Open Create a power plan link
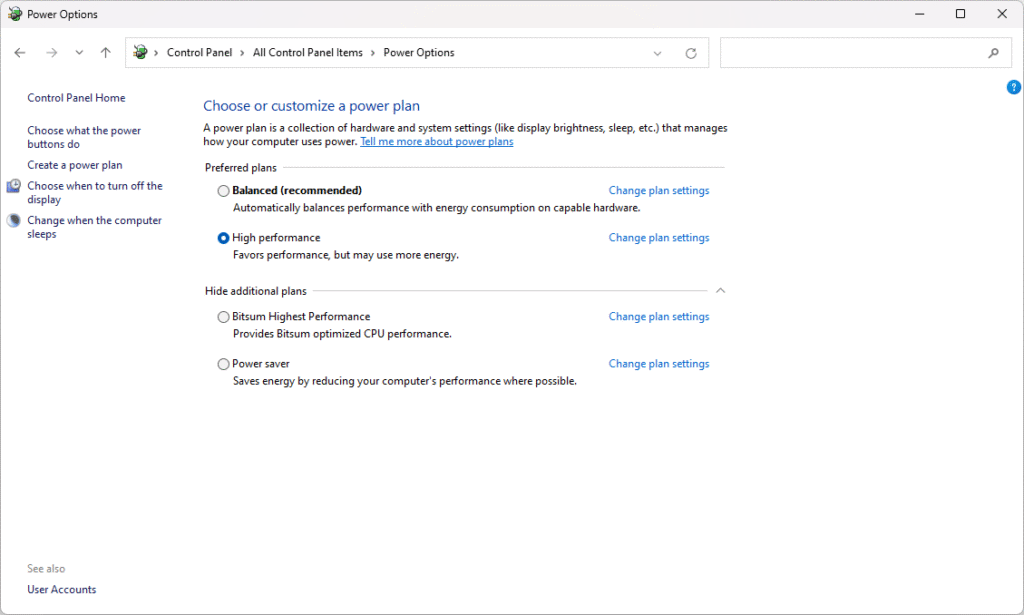The width and height of the screenshot is (1024, 615). pos(74,165)
